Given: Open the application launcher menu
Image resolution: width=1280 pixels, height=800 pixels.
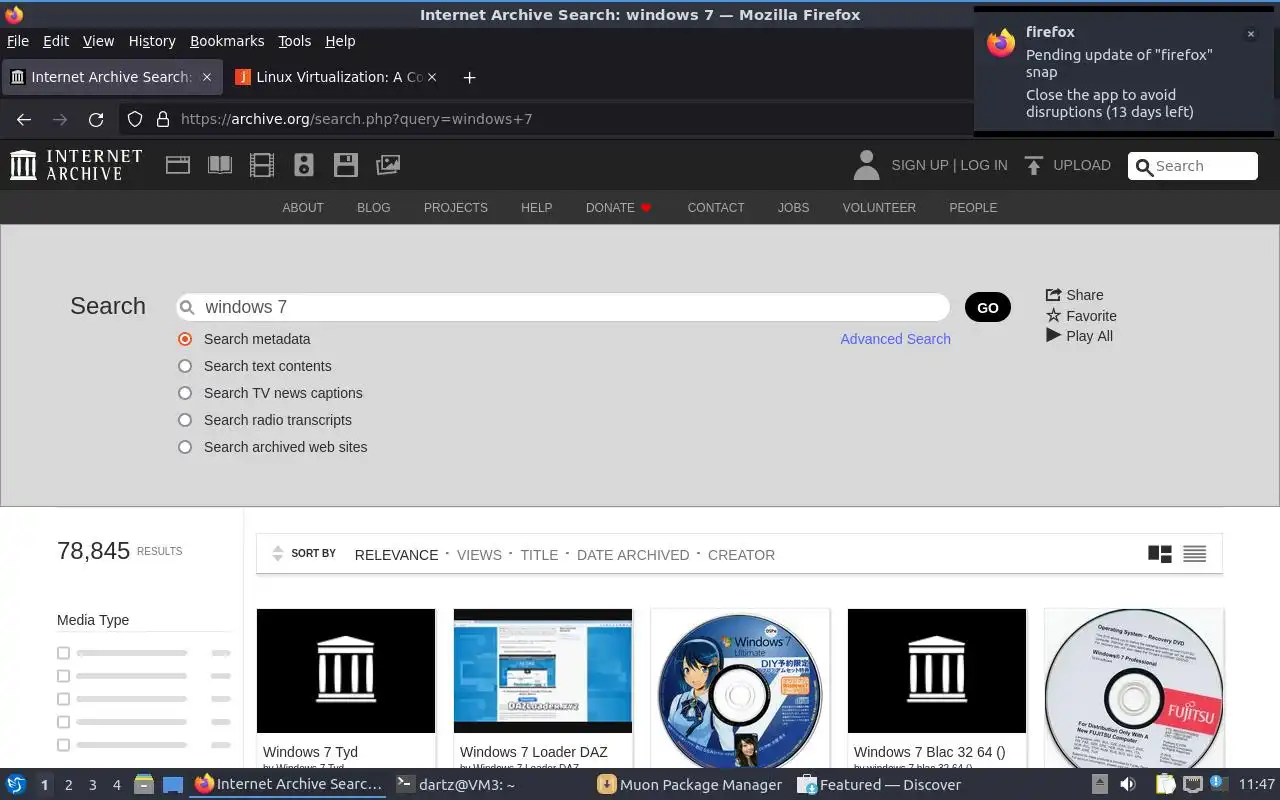Looking at the screenshot, I should [16, 785].
